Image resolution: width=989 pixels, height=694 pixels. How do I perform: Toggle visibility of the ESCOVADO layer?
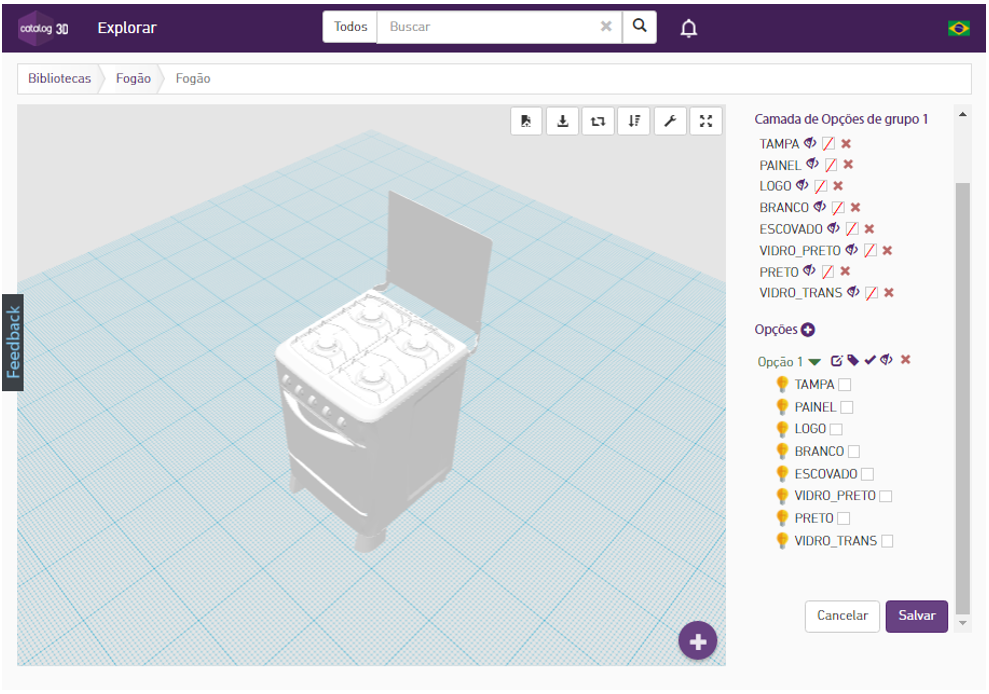834,228
